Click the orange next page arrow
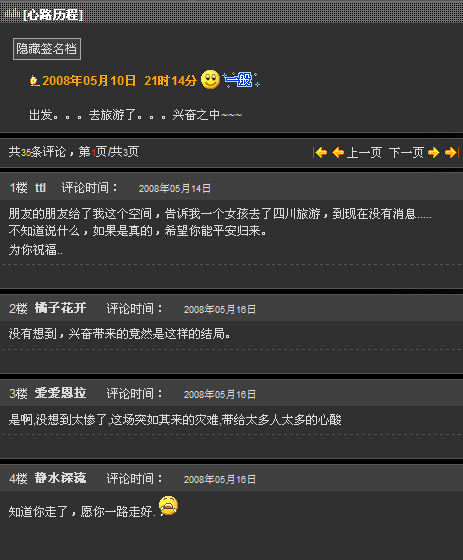 pyautogui.click(x=433, y=152)
